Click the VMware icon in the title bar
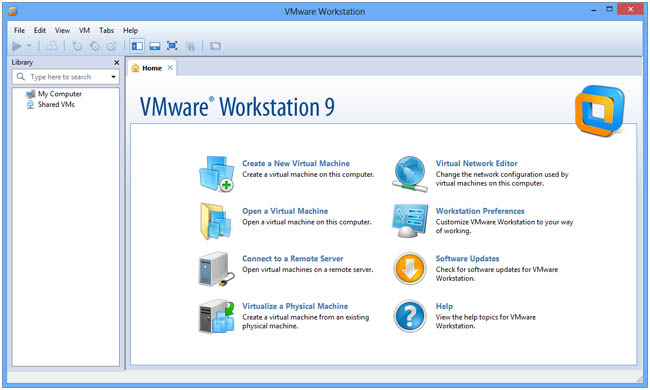Image resolution: width=650 pixels, height=390 pixels. (13, 11)
